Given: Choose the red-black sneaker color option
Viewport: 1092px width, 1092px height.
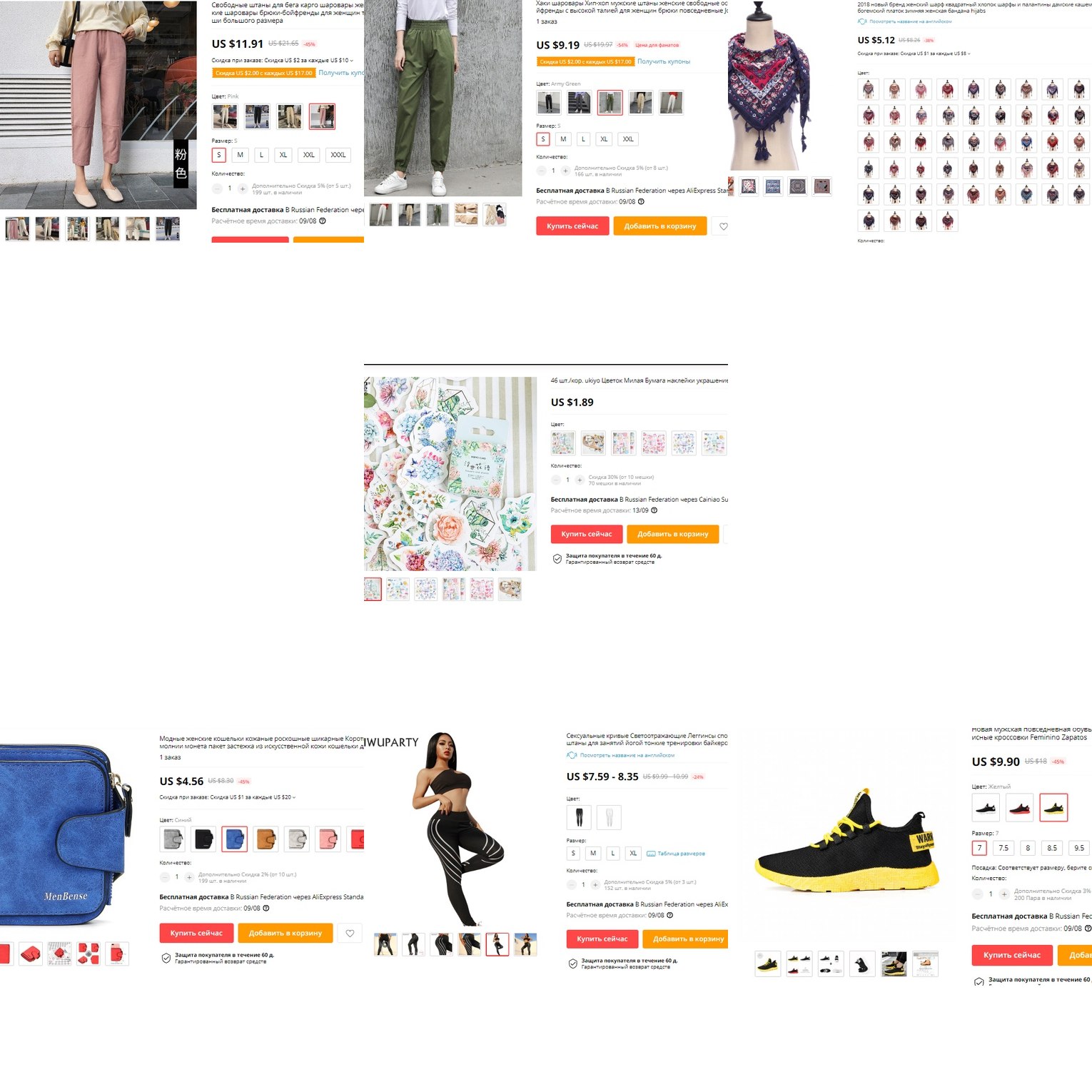Looking at the screenshot, I should [x=1020, y=808].
